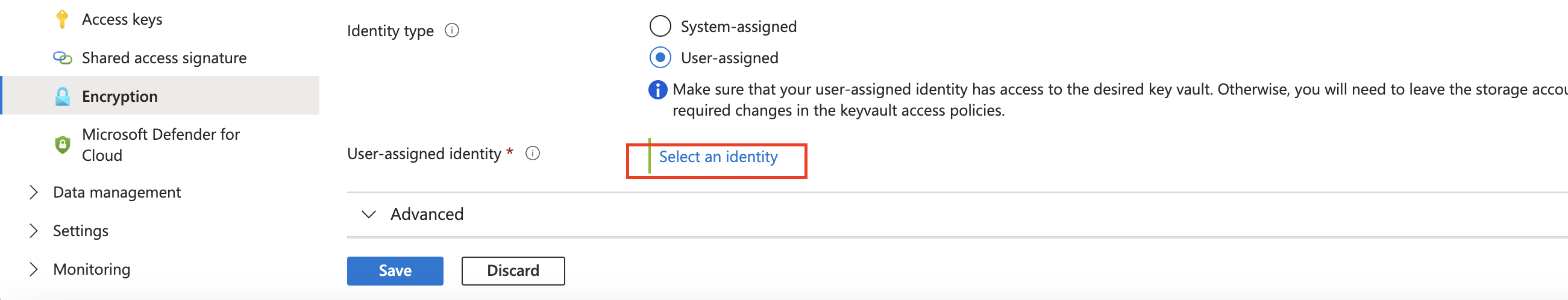Click the Encryption lock icon
Image resolution: width=1568 pixels, height=300 pixels.
(62, 96)
